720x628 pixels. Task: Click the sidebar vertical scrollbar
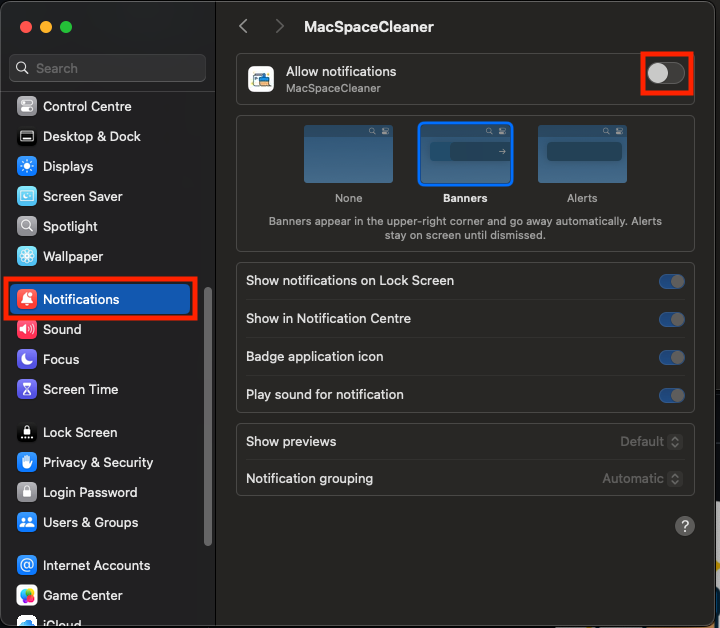coord(208,416)
